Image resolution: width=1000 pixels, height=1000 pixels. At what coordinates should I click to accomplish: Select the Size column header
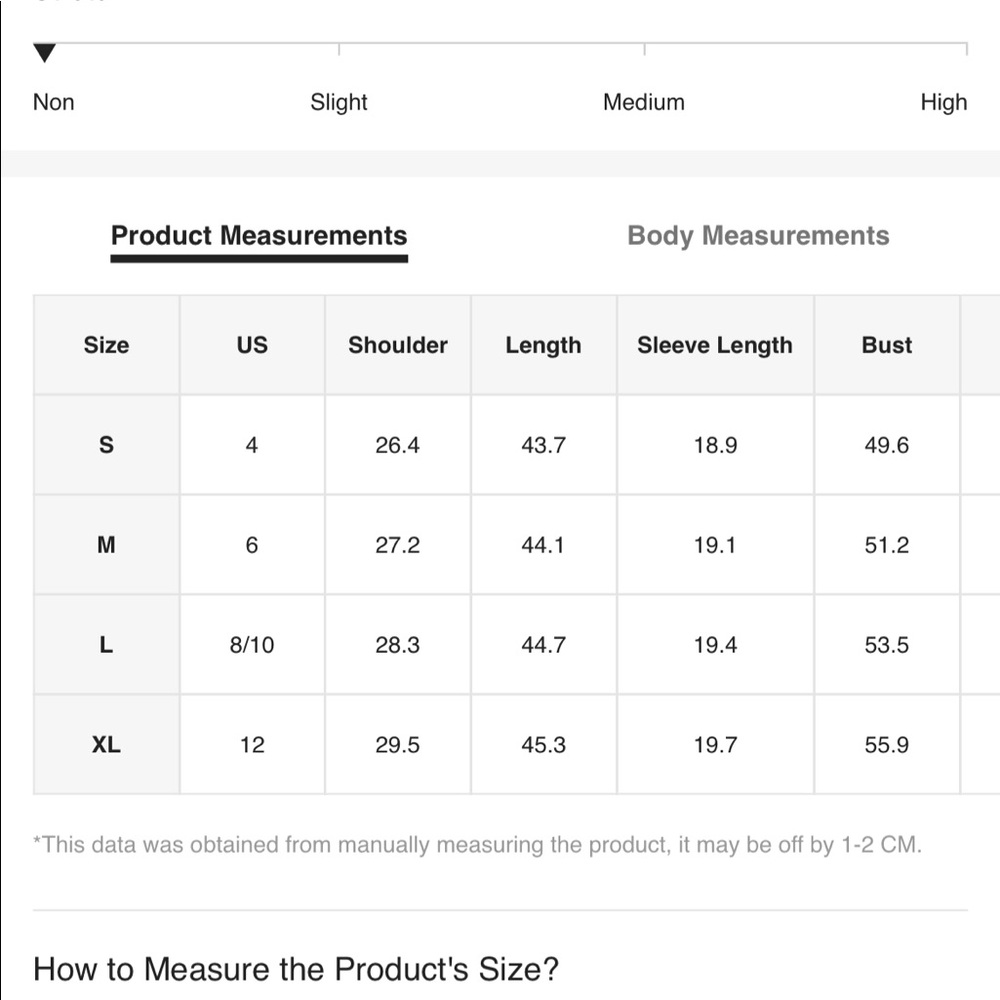[107, 345]
